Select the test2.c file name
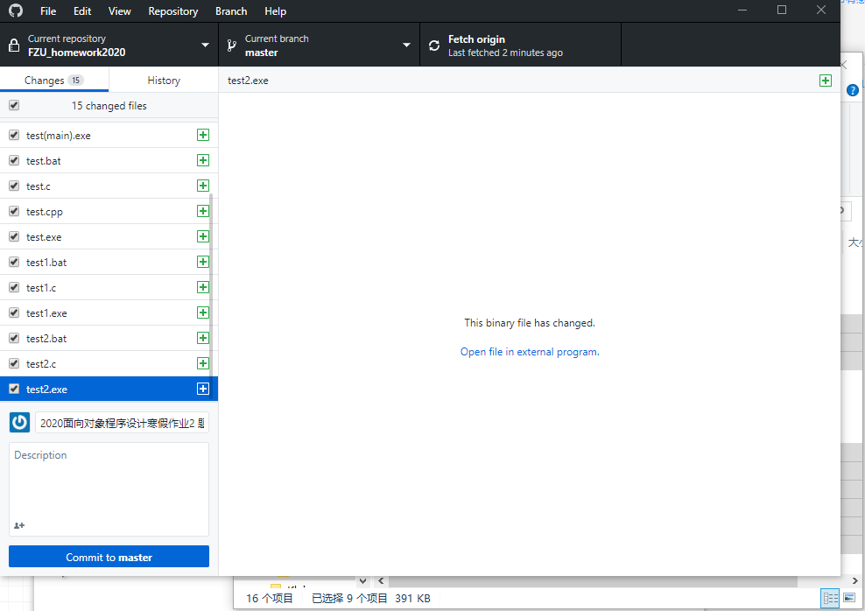The height and width of the screenshot is (611, 865). [x=41, y=364]
